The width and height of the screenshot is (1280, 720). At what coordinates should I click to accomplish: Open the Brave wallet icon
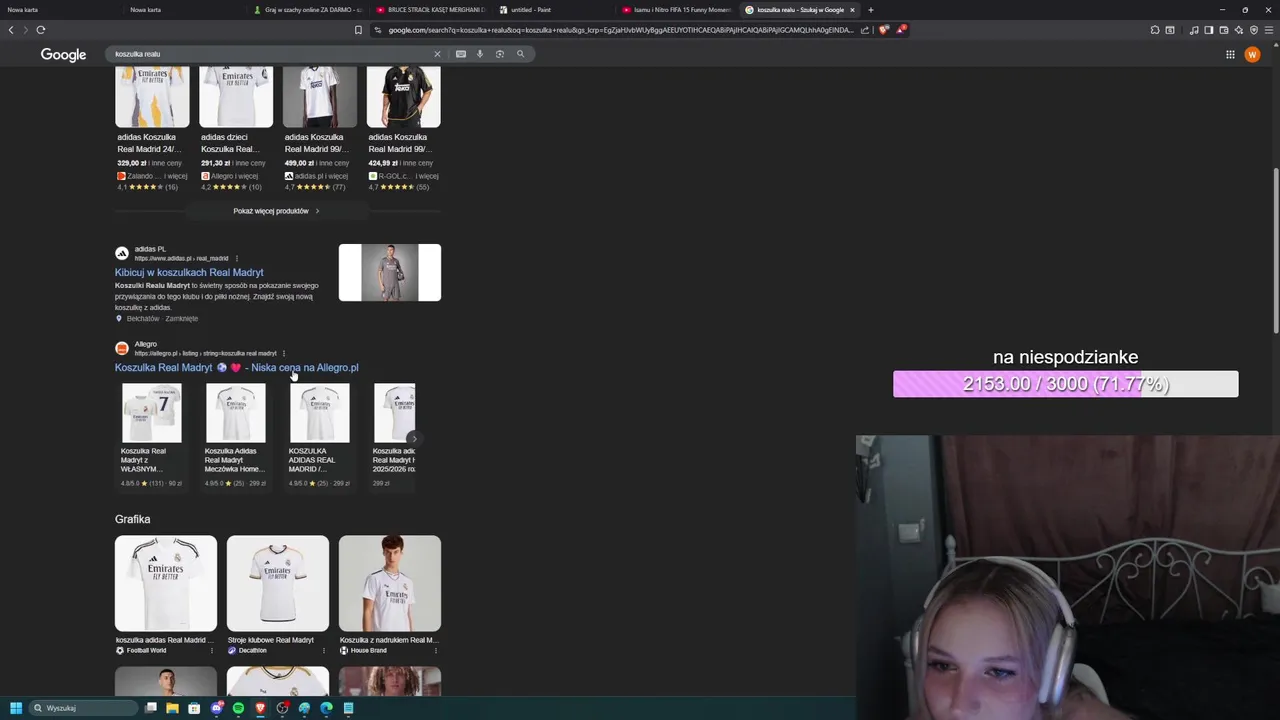(x=1223, y=30)
